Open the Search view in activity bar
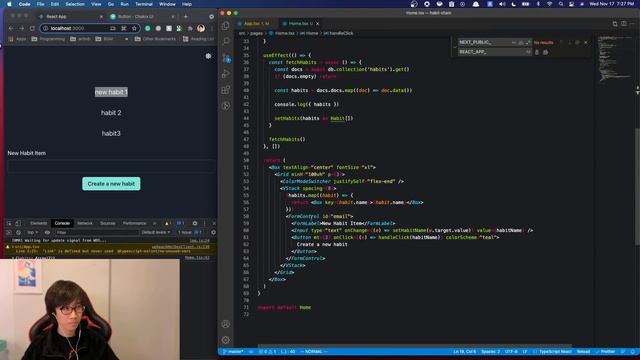 [226, 41]
